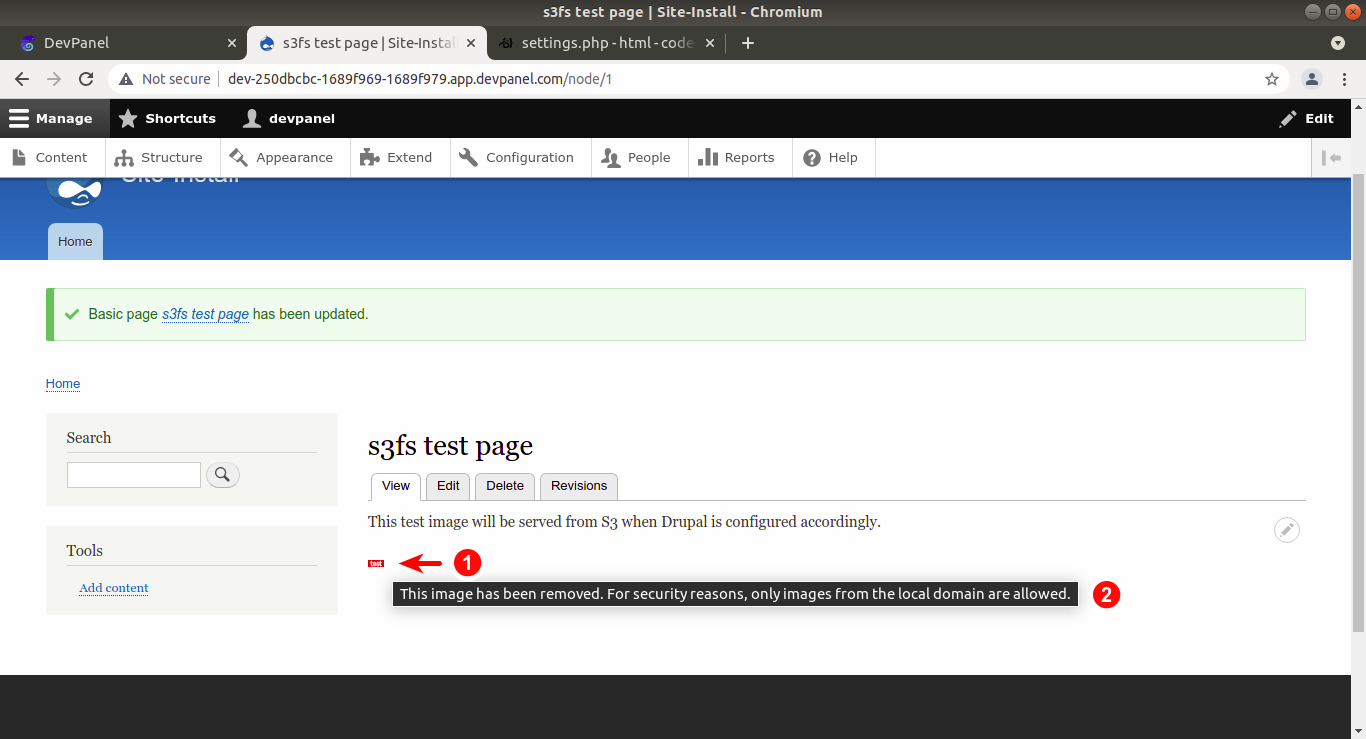Toggle Edit mode with the pencil icon

[x=1288, y=118]
